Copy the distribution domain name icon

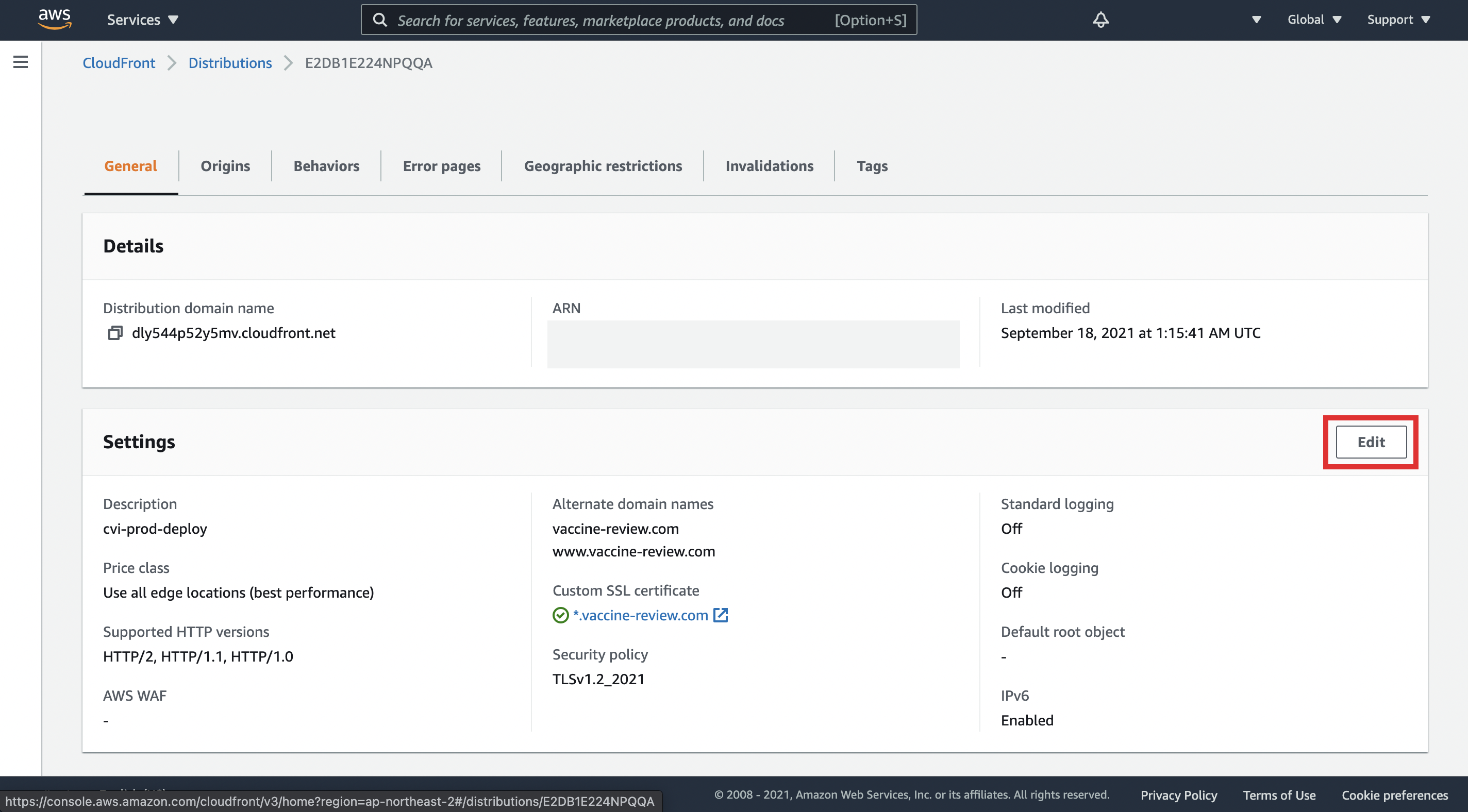(115, 333)
